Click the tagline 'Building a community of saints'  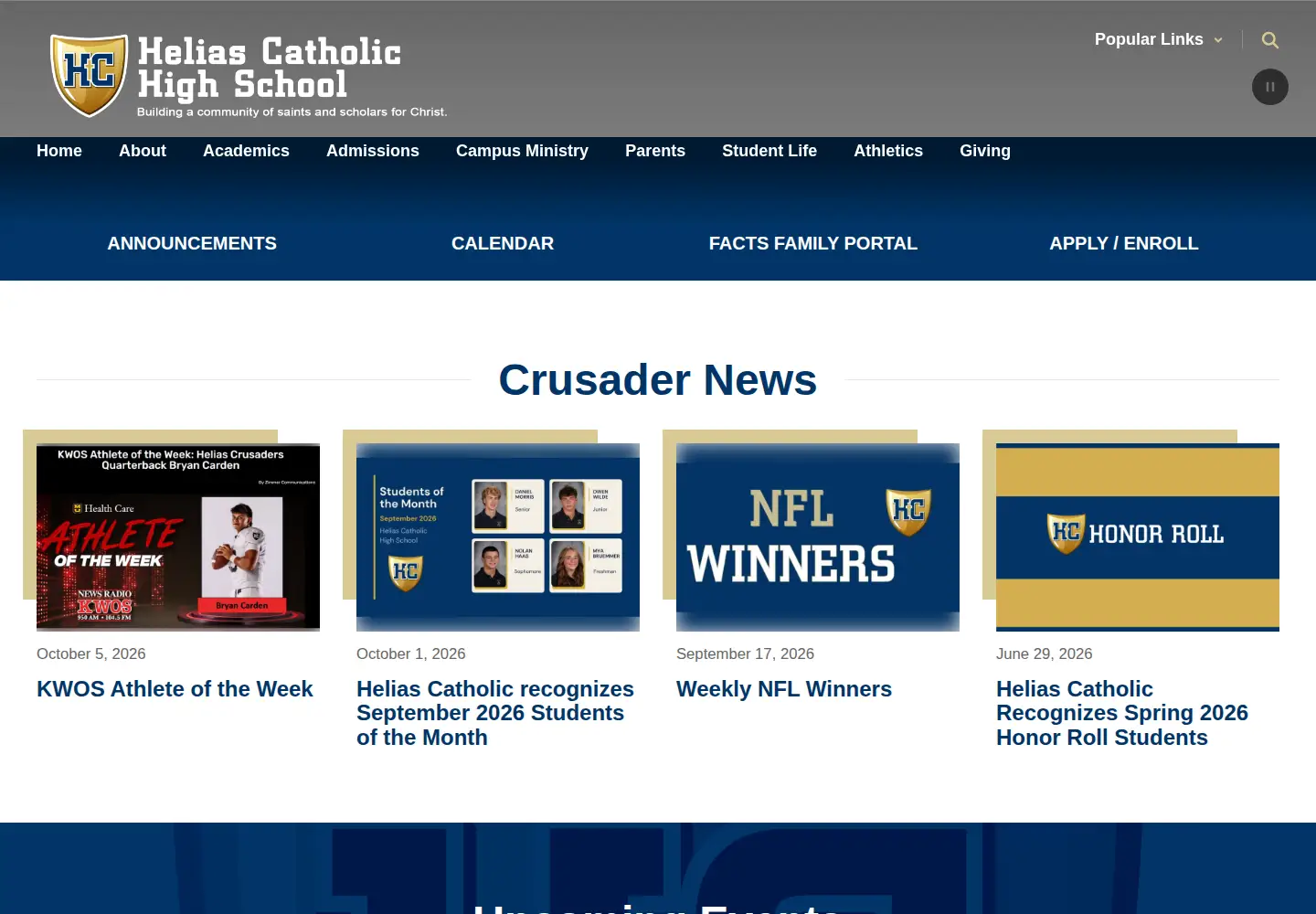point(292,112)
